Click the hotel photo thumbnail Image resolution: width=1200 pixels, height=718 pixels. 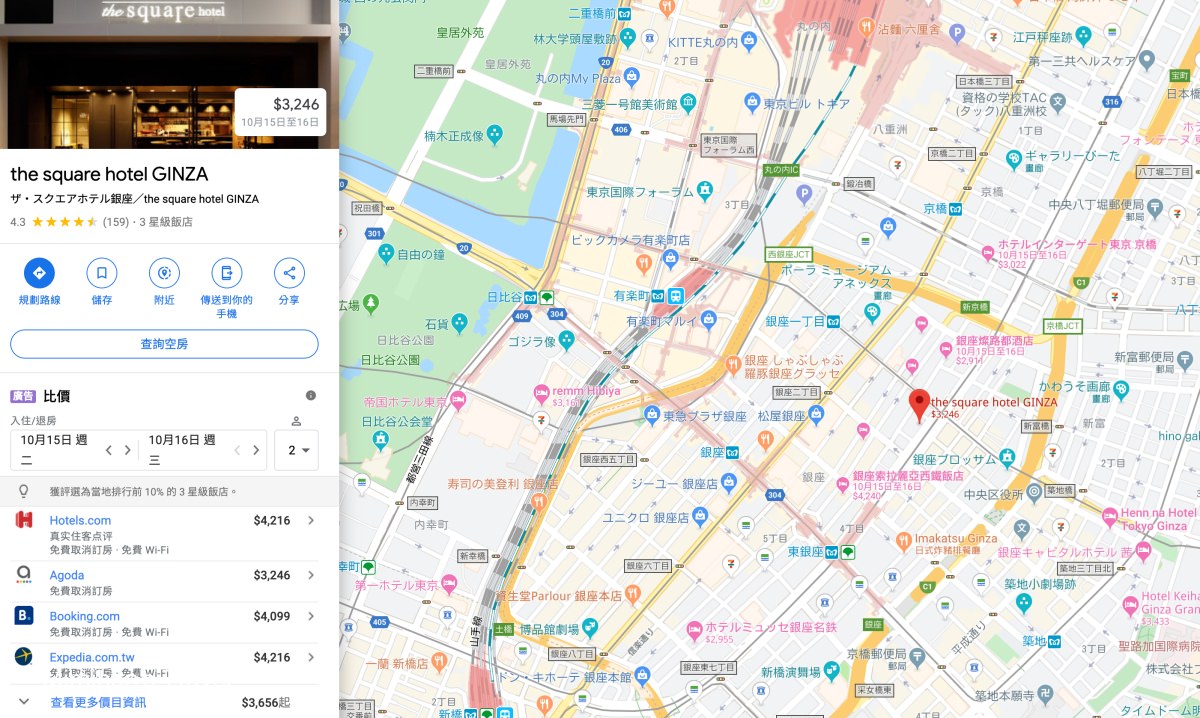coord(169,74)
